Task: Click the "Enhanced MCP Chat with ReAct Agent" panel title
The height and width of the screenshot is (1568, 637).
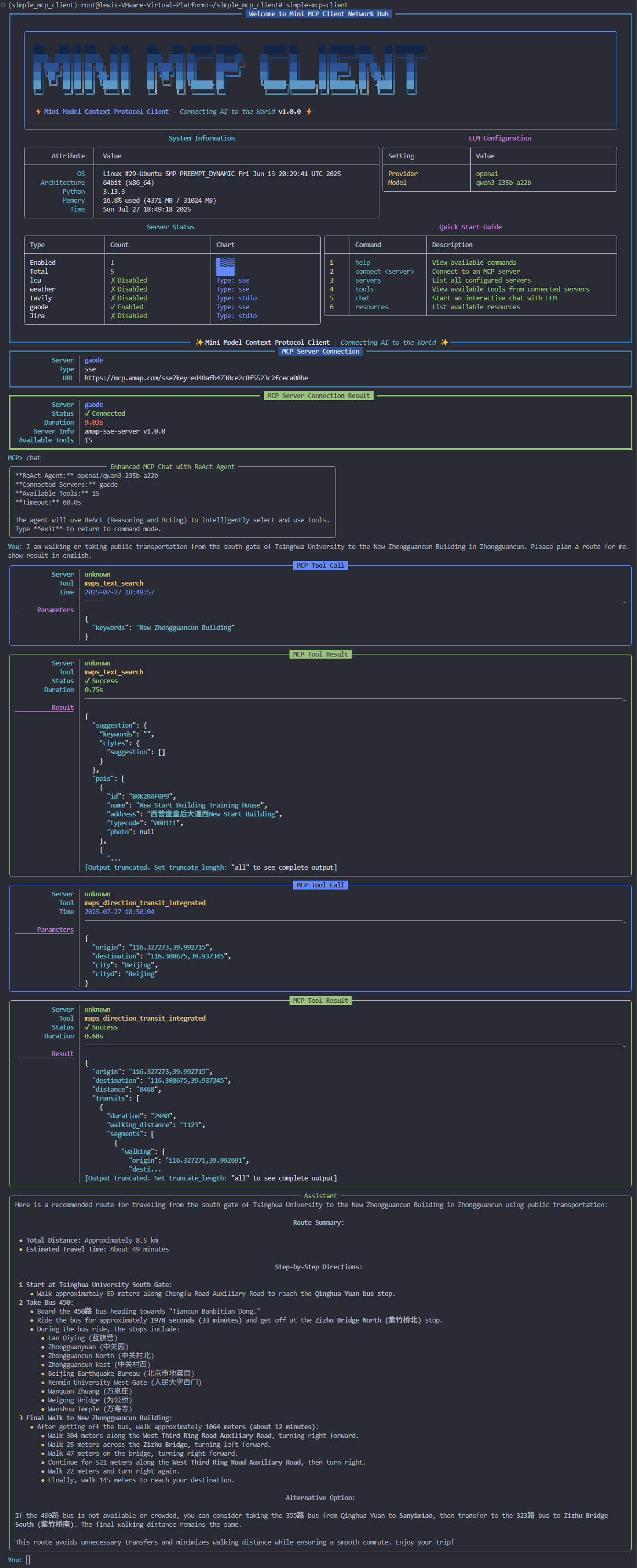Action: pyautogui.click(x=172, y=467)
